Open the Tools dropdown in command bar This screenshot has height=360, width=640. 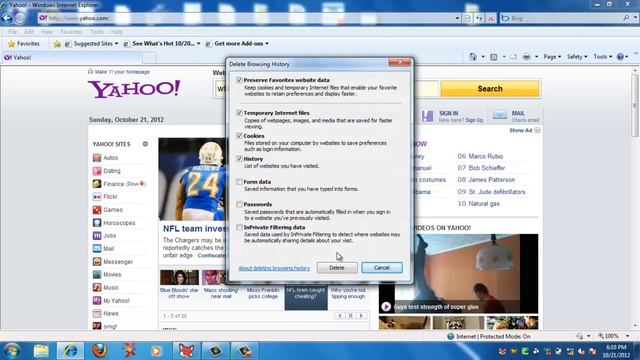point(603,57)
